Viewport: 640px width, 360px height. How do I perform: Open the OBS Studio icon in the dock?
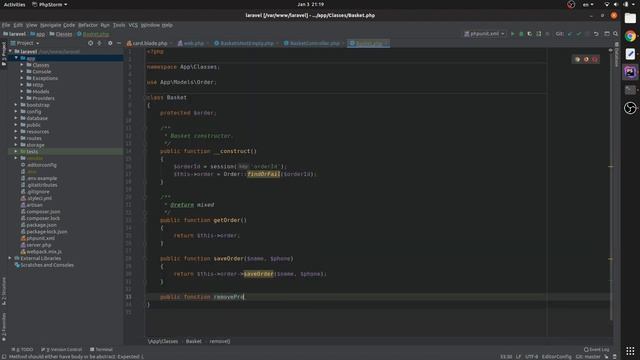(630, 108)
